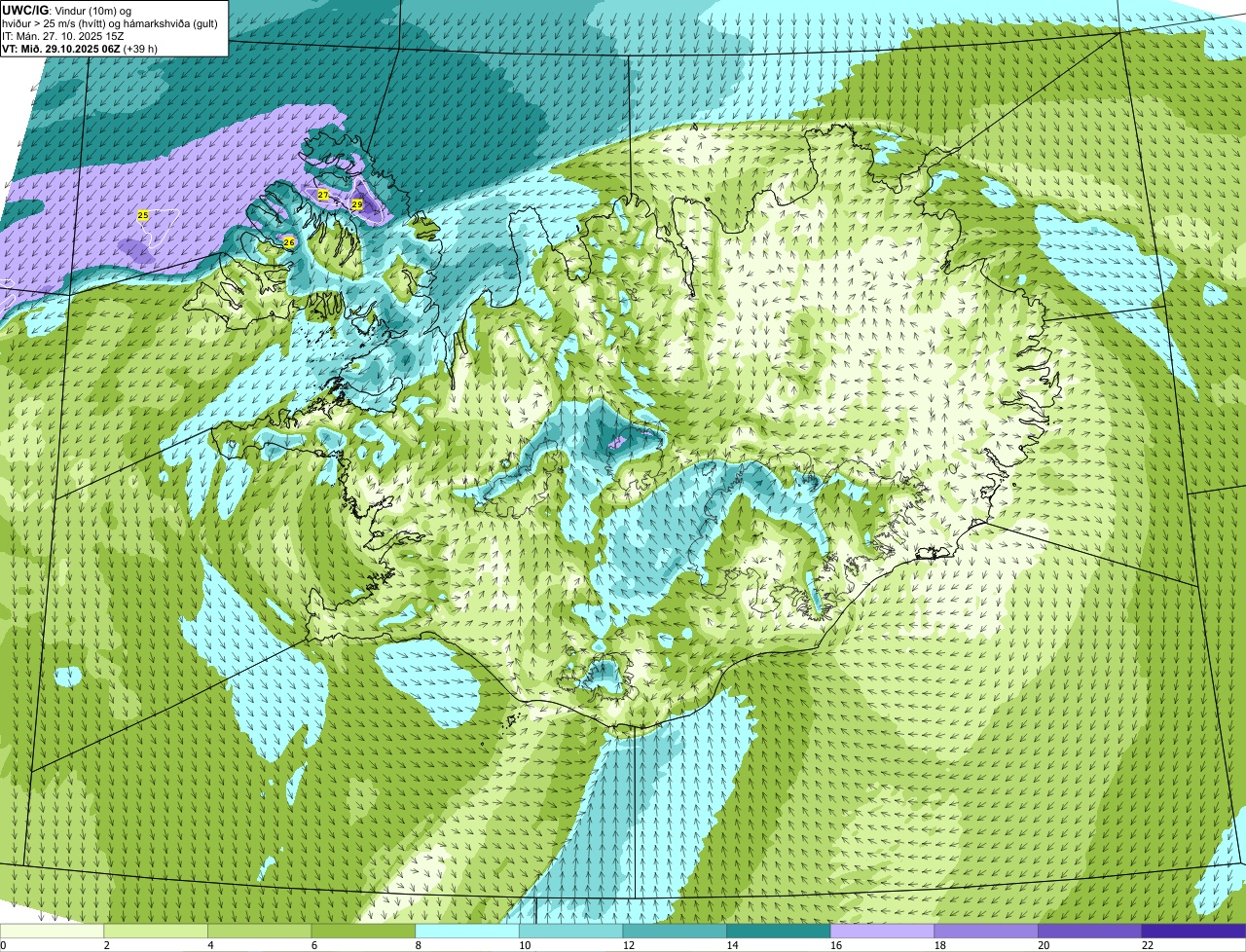Click the legend scale label '18'
Screen dimensions: 1246x952
pyautogui.click(x=940, y=945)
